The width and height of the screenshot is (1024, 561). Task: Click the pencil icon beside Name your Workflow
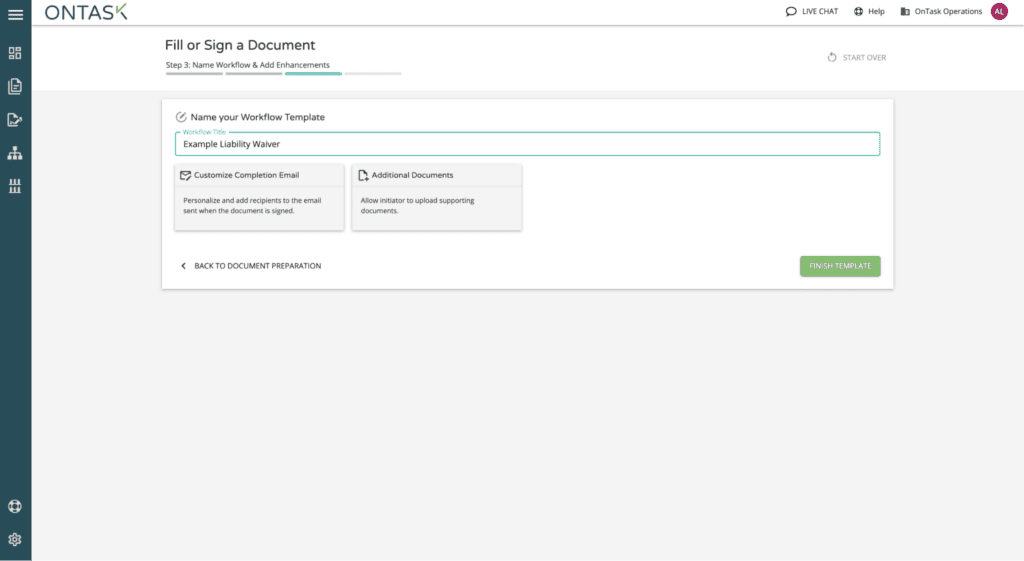[181, 117]
